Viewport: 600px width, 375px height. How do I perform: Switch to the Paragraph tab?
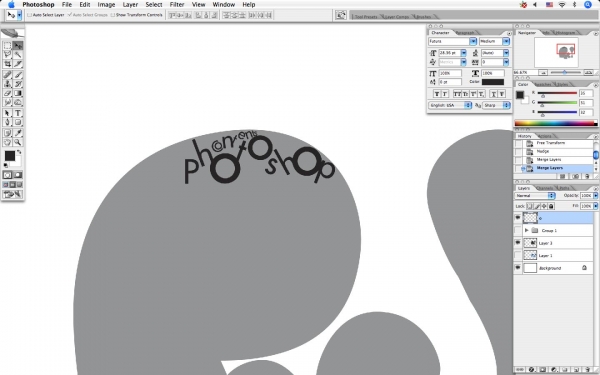click(x=465, y=33)
